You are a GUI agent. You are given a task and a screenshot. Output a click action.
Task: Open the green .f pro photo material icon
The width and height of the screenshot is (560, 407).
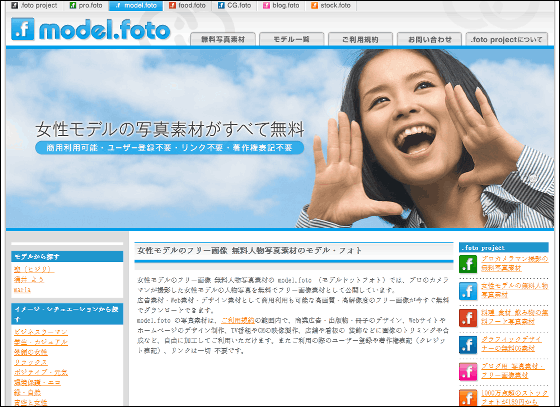click(468, 264)
